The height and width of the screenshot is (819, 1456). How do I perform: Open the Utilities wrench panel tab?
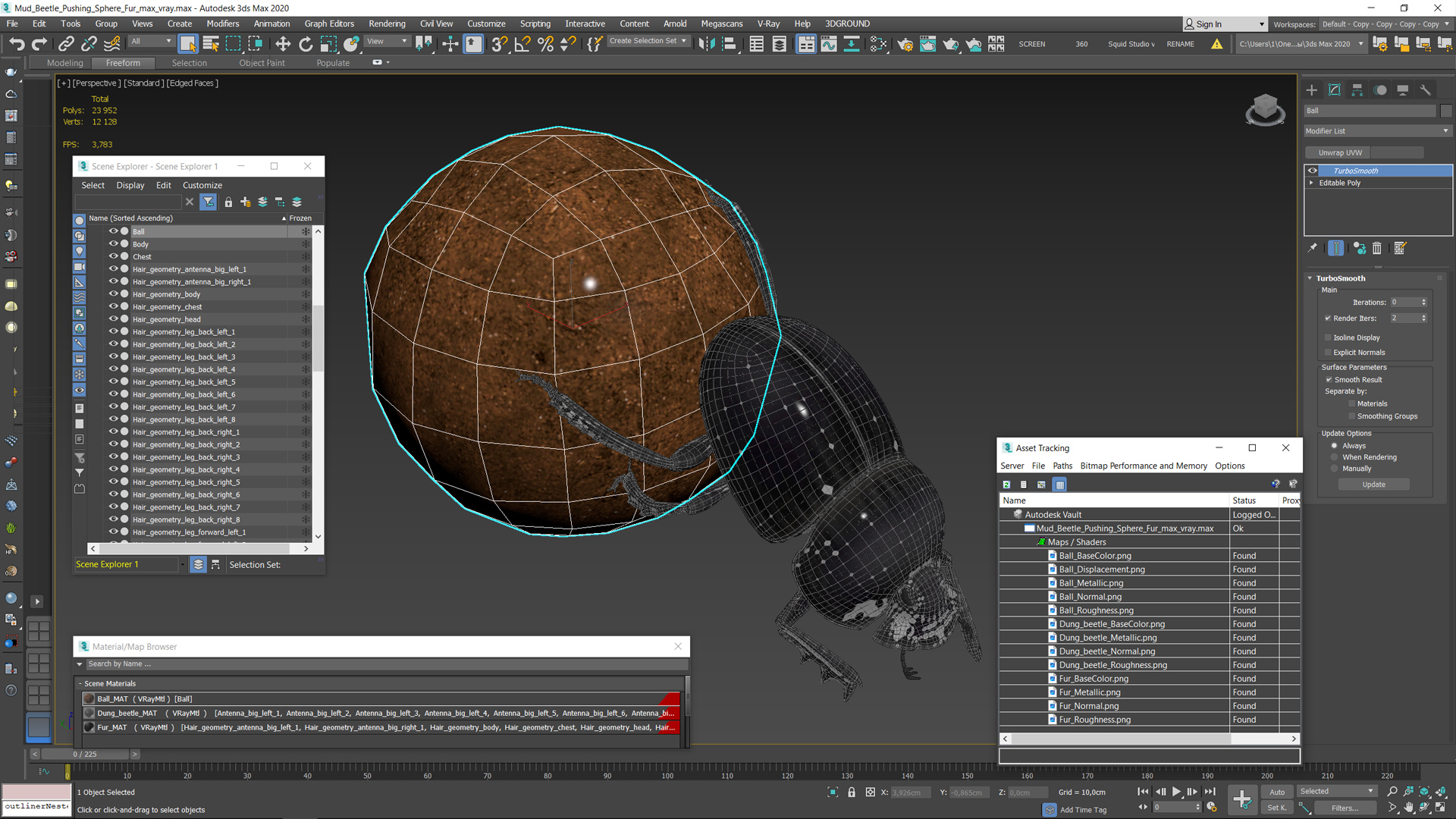pyautogui.click(x=1426, y=89)
